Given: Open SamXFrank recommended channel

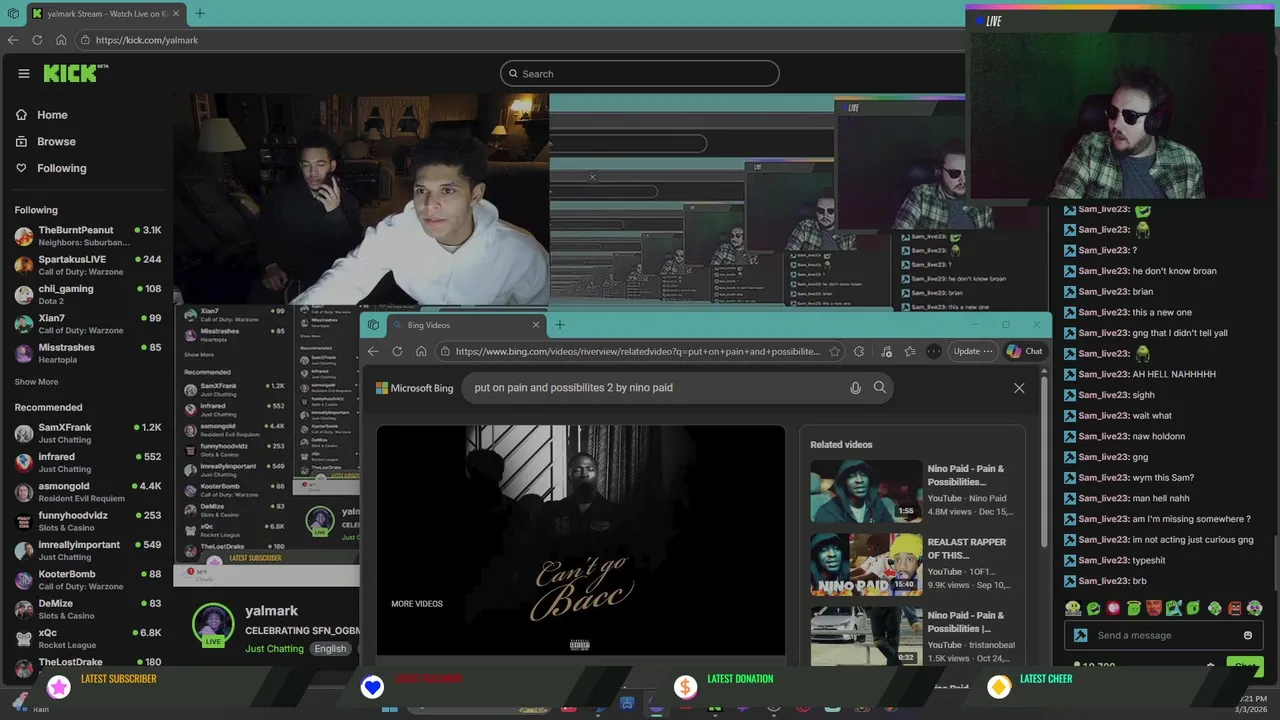Looking at the screenshot, I should (87, 433).
